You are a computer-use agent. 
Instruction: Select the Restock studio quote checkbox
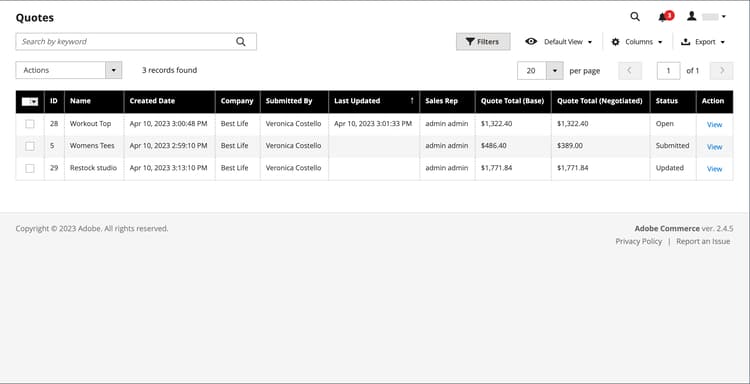[30, 168]
